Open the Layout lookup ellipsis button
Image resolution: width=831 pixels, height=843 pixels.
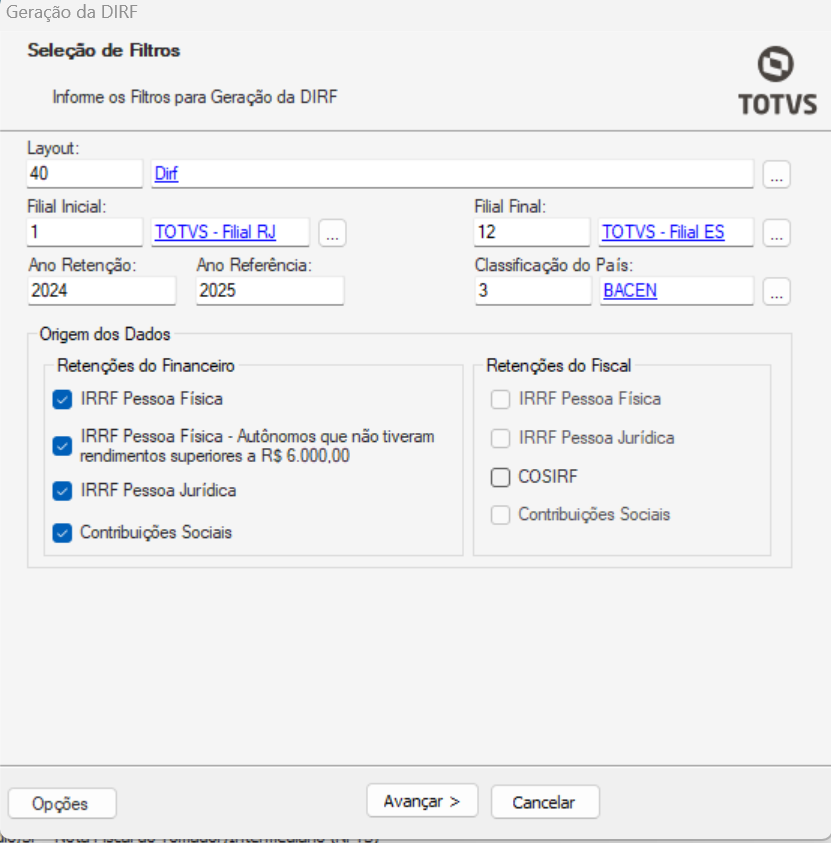[x=776, y=174]
